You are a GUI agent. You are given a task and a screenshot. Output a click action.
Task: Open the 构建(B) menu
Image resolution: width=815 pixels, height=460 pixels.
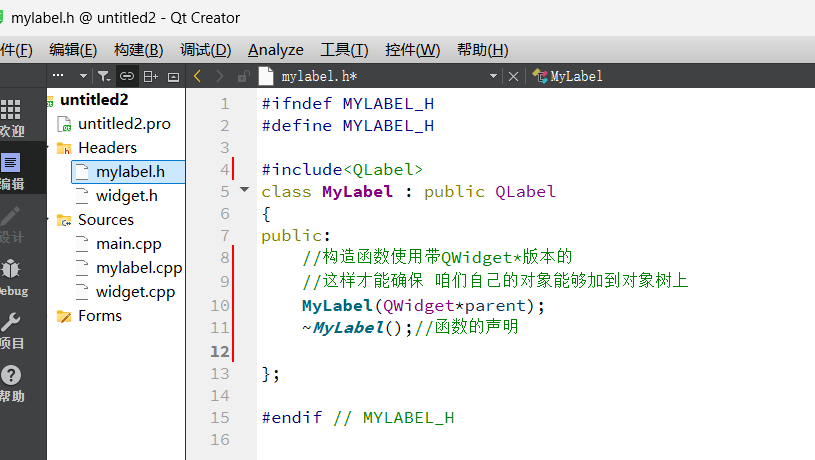coord(138,50)
